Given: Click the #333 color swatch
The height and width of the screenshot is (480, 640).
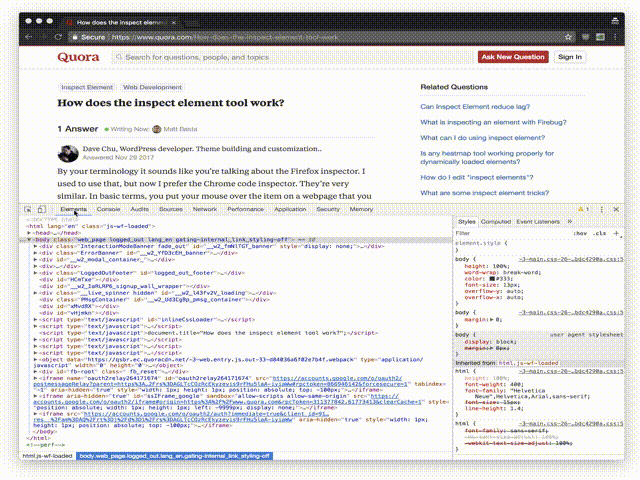Looking at the screenshot, I should (492, 279).
